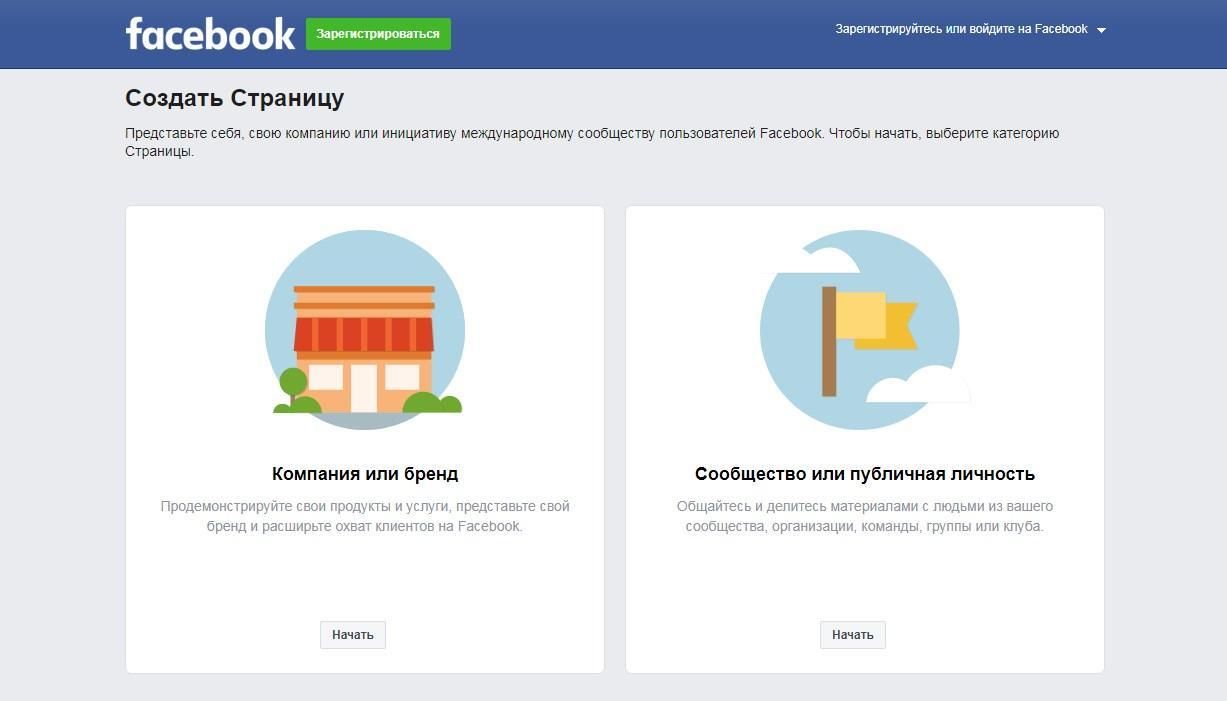Click the Создать Страницу heading
Image resolution: width=1227 pixels, height=701 pixels.
[235, 98]
